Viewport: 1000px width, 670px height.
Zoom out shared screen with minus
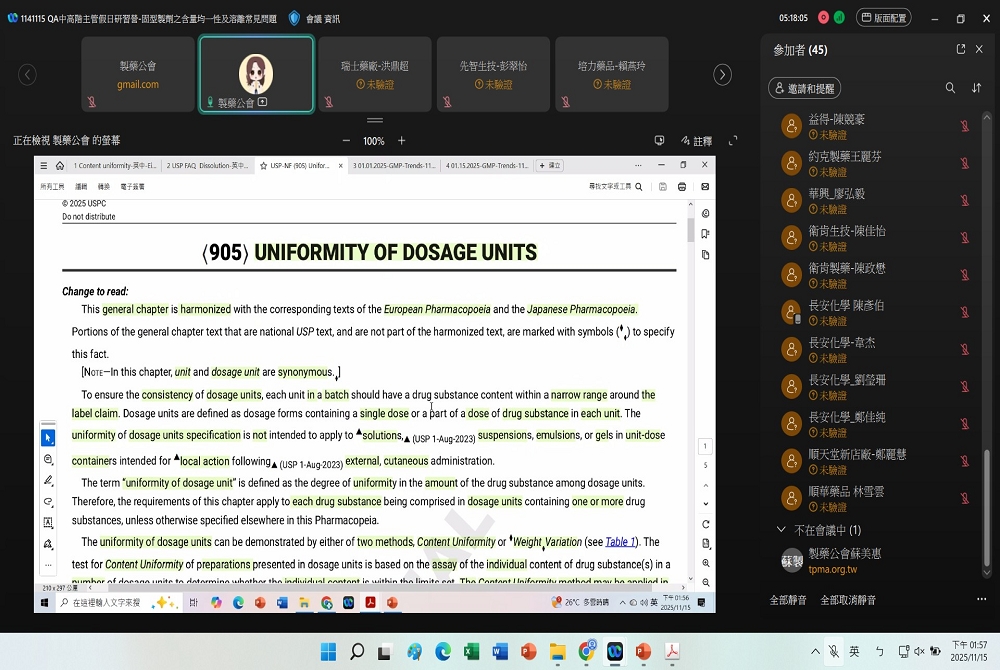click(346, 141)
